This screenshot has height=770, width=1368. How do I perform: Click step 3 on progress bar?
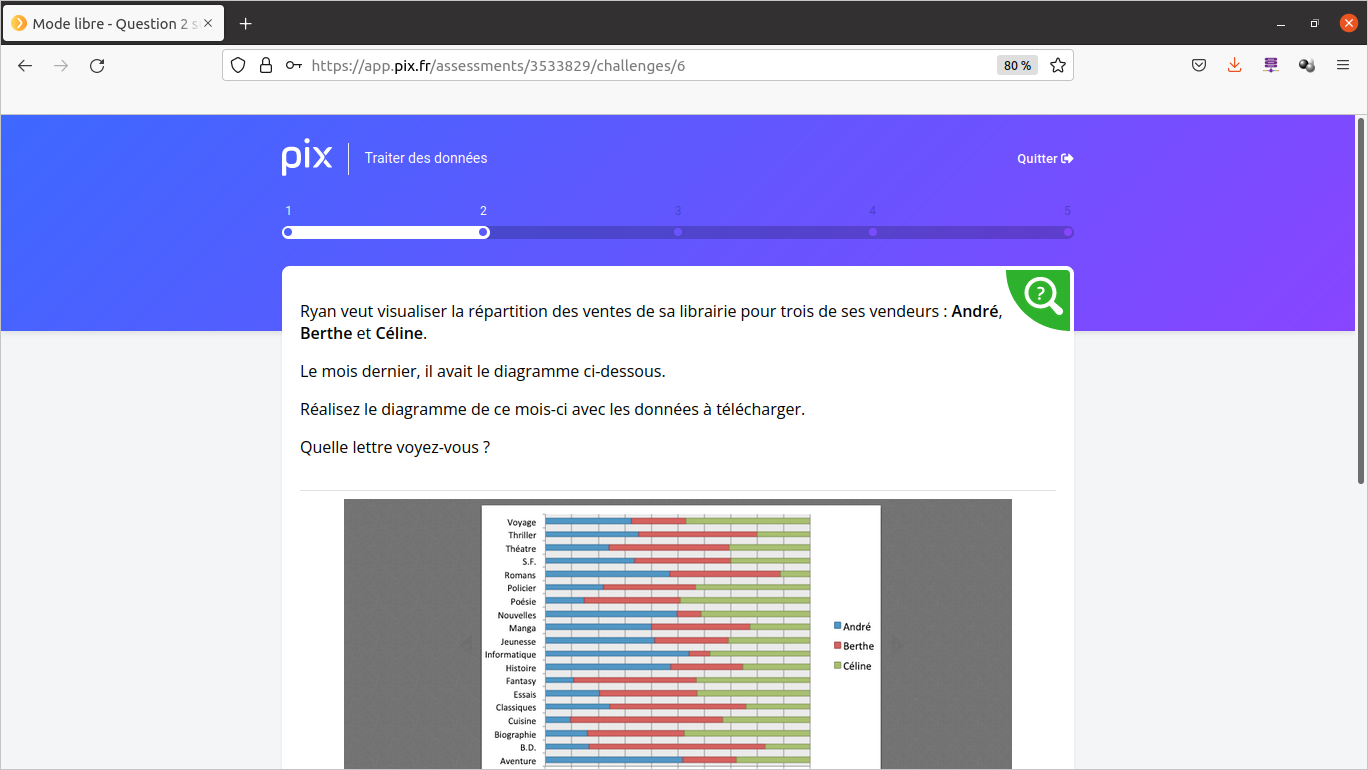point(678,232)
